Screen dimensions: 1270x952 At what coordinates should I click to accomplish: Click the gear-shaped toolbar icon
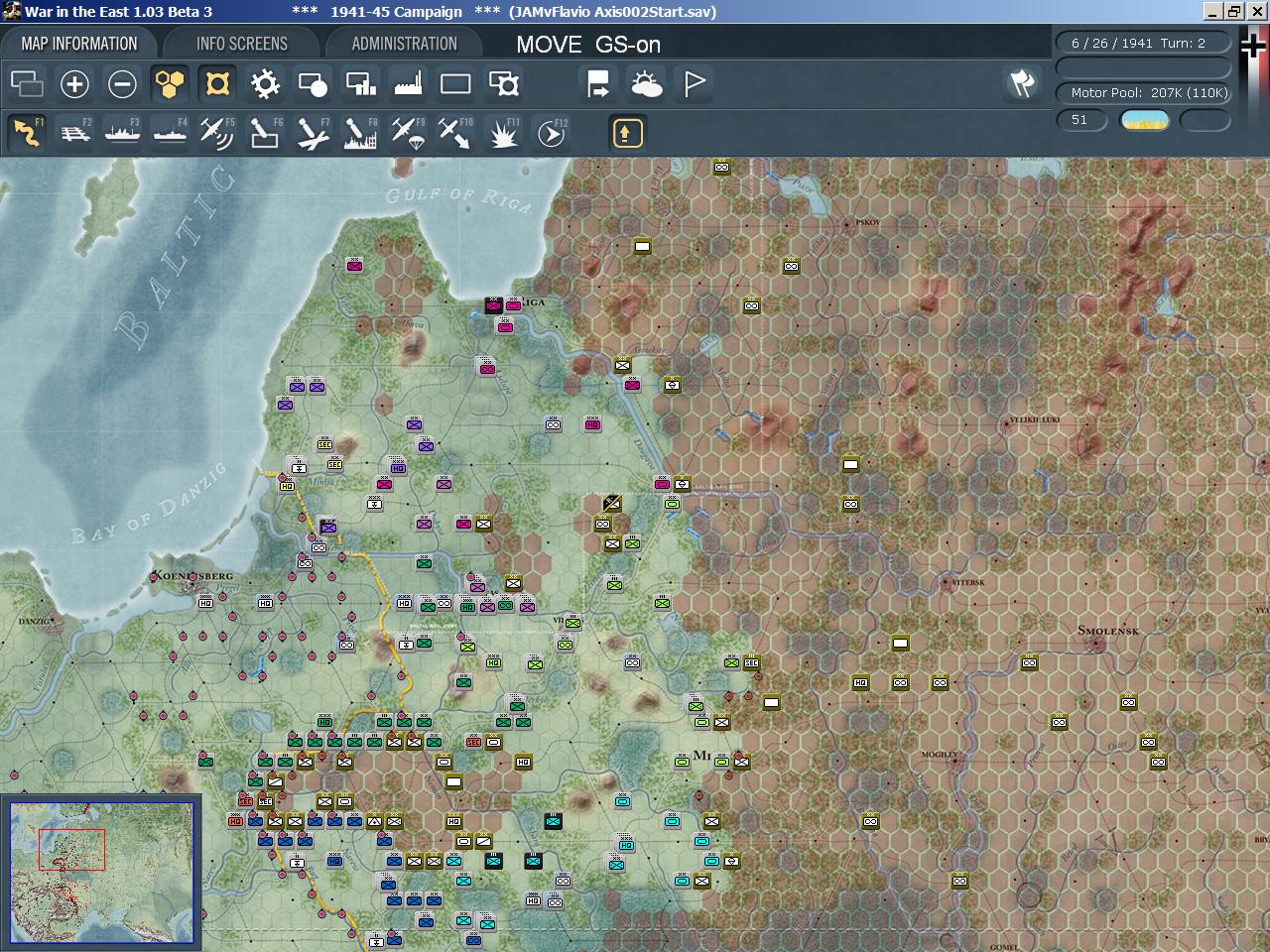[x=265, y=84]
